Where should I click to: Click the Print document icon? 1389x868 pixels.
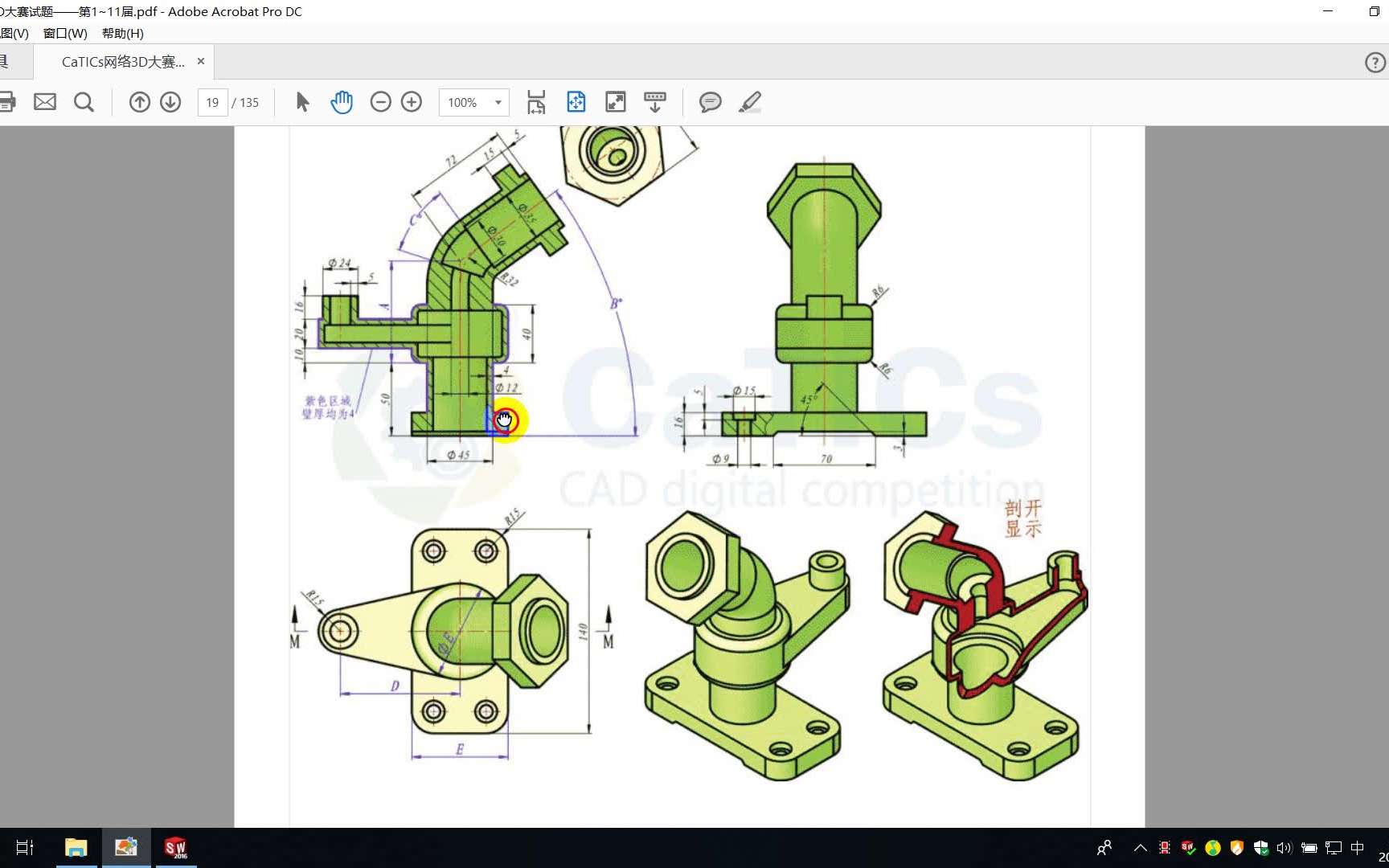tap(7, 102)
